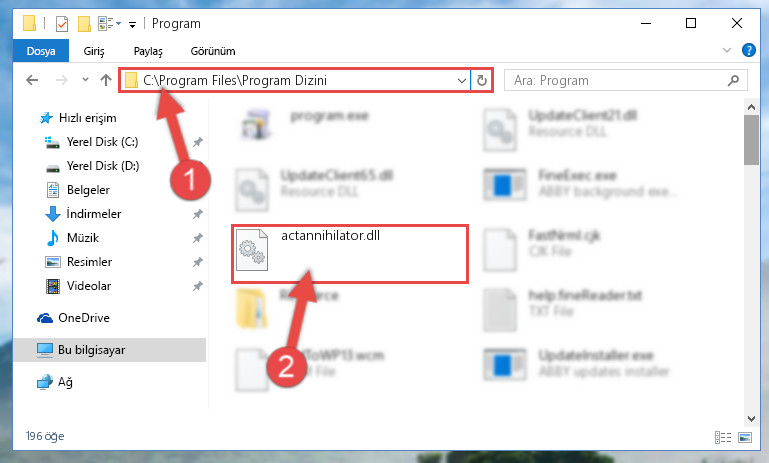Click the properties checkmark icon in title bar

click(x=62, y=24)
